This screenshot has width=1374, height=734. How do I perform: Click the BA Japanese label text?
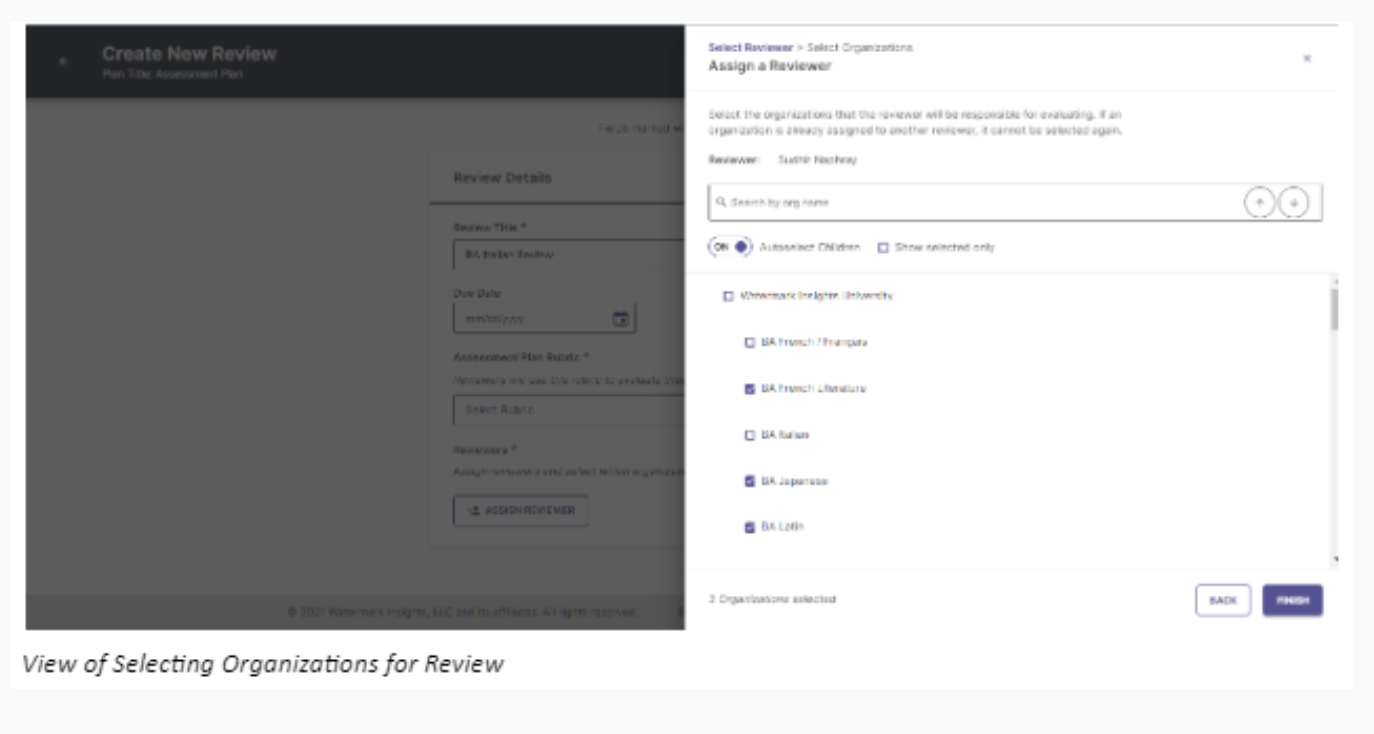tap(795, 481)
